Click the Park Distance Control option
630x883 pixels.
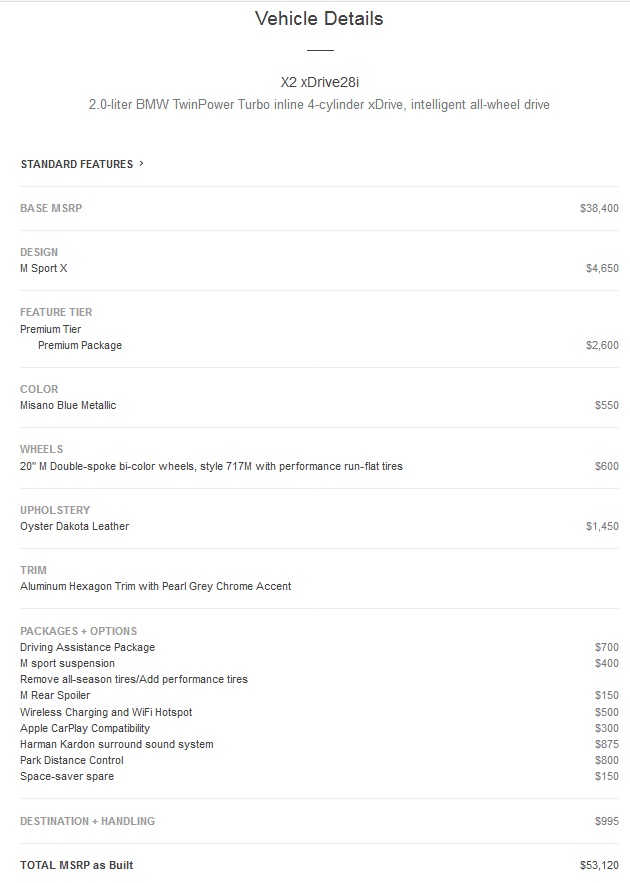click(72, 760)
